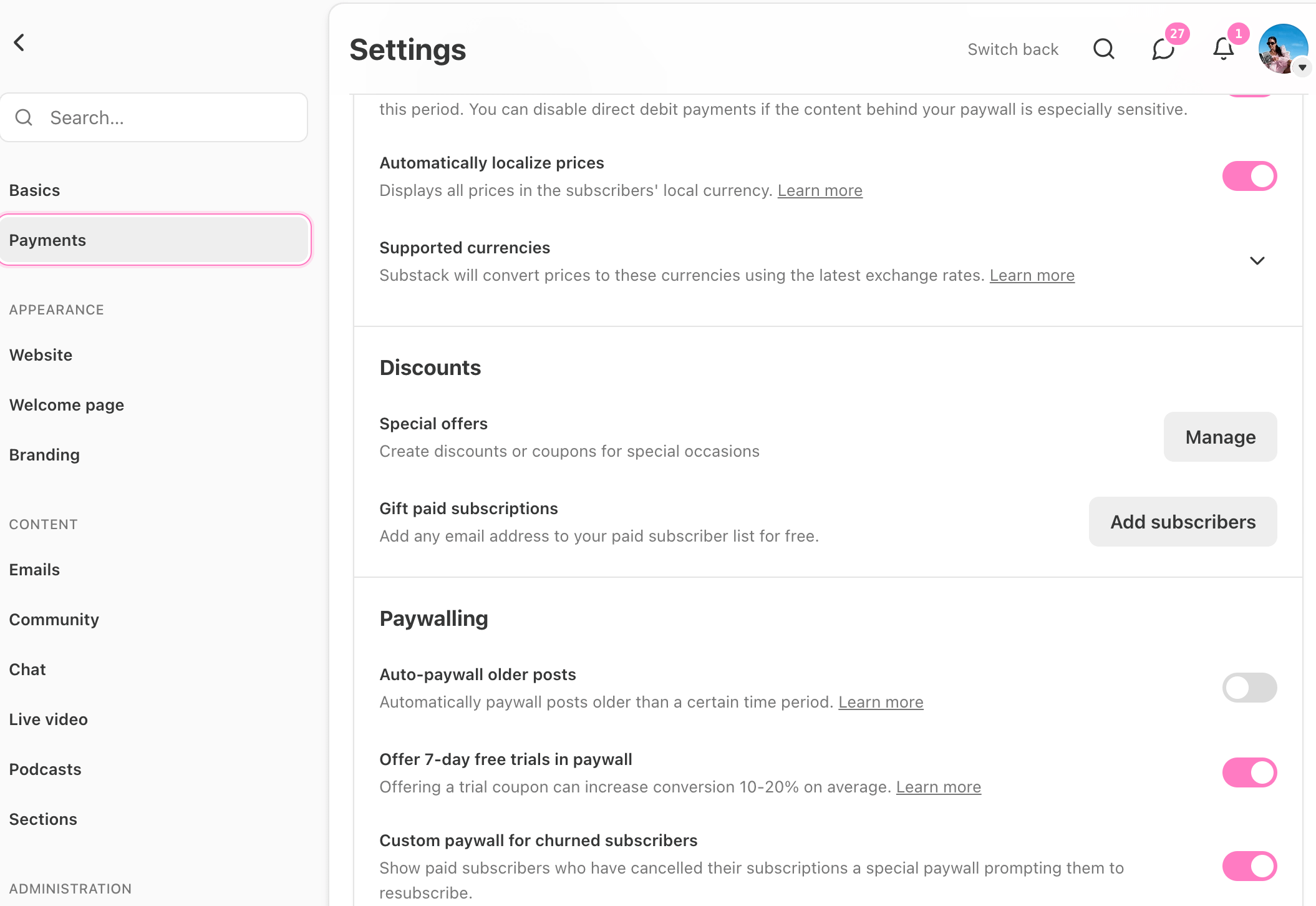Screen dimensions: 1316x906
Task: Click Add subscribers button
Action: pyautogui.click(x=1183, y=522)
